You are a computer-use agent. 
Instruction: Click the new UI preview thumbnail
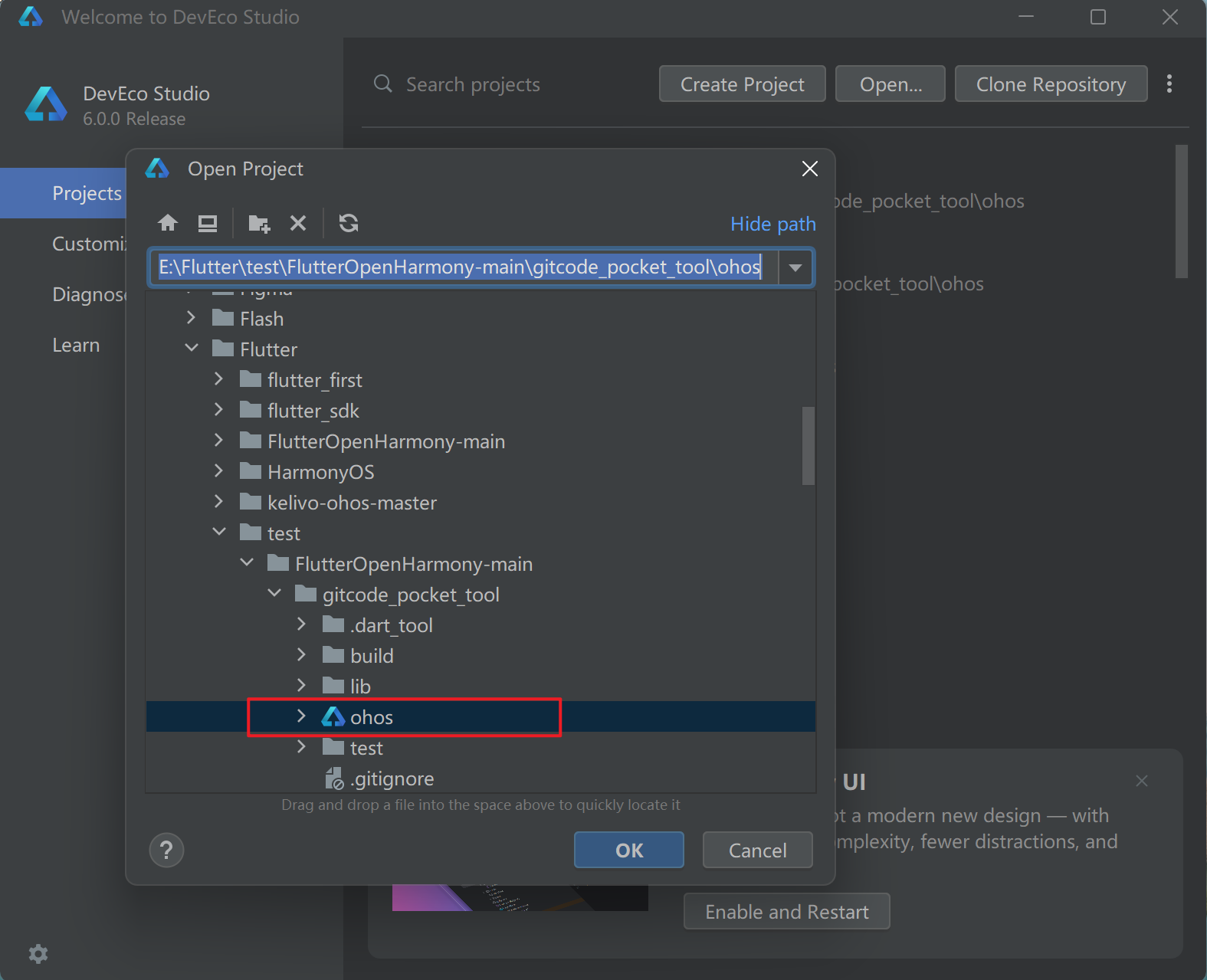[520, 898]
